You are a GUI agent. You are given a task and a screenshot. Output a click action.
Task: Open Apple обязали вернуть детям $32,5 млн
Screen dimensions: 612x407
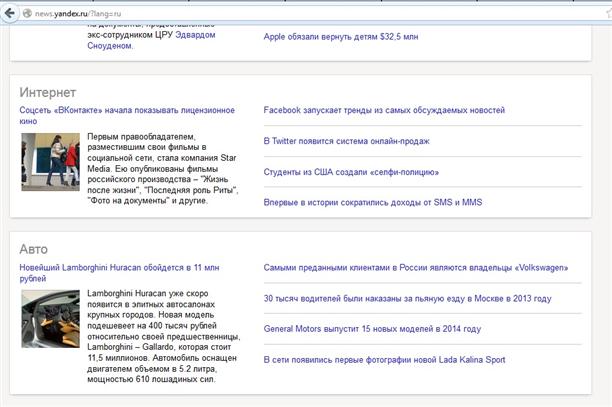340,36
